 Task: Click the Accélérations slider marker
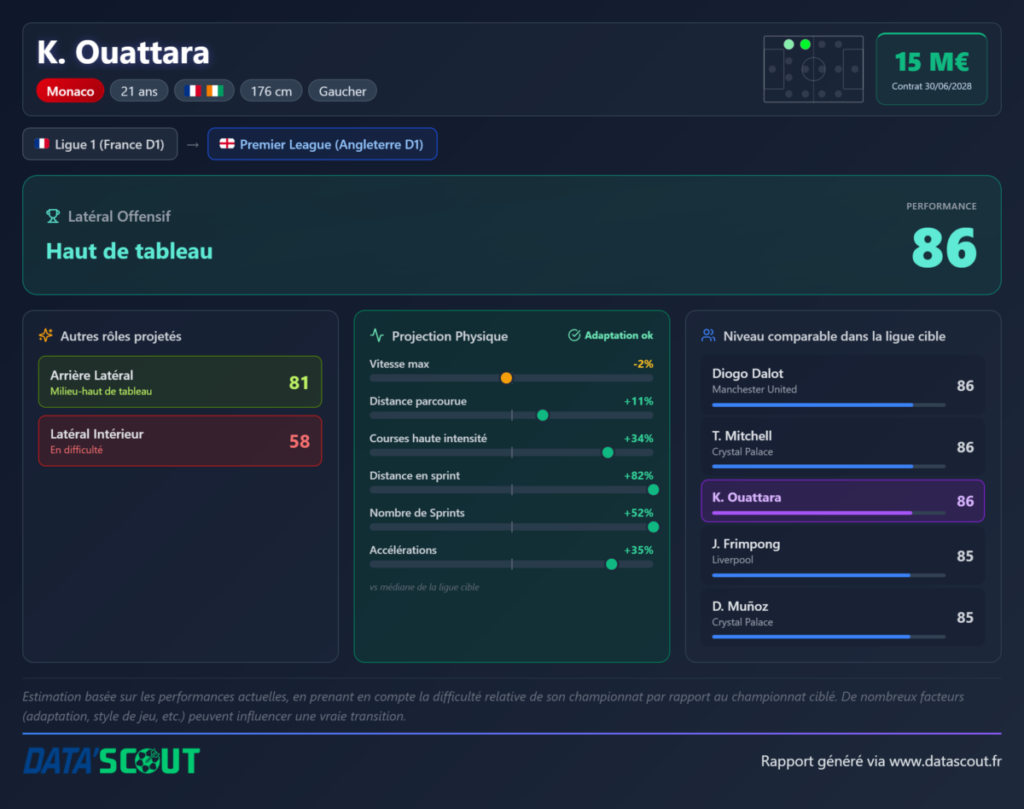pos(611,564)
